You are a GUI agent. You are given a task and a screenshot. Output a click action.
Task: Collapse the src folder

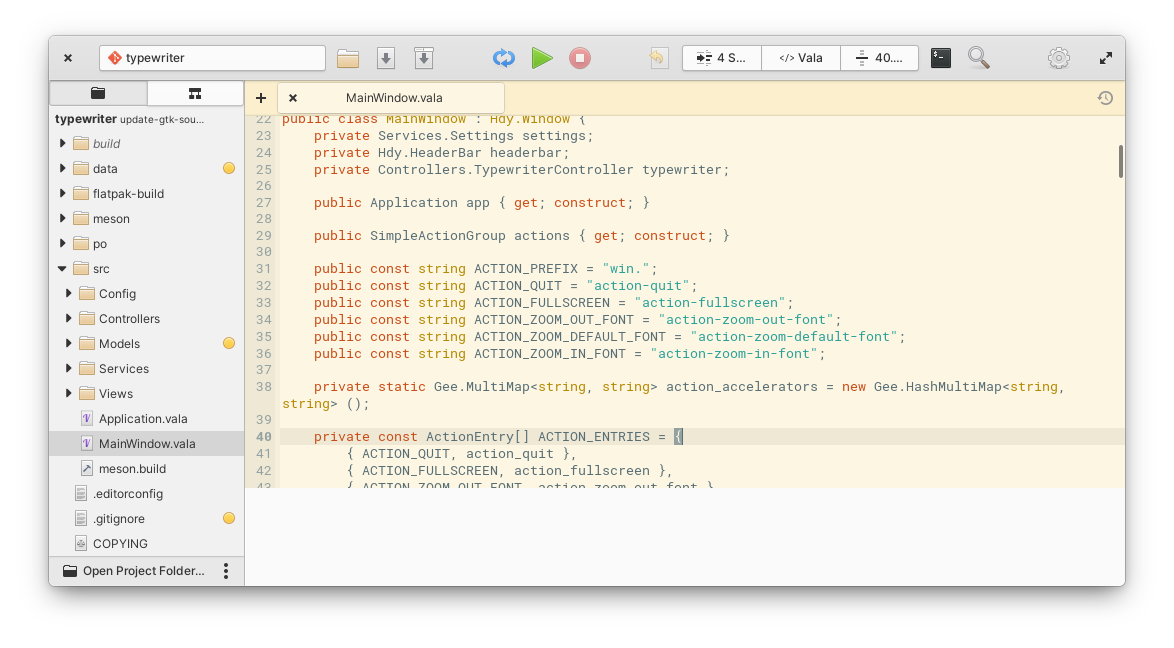point(62,268)
